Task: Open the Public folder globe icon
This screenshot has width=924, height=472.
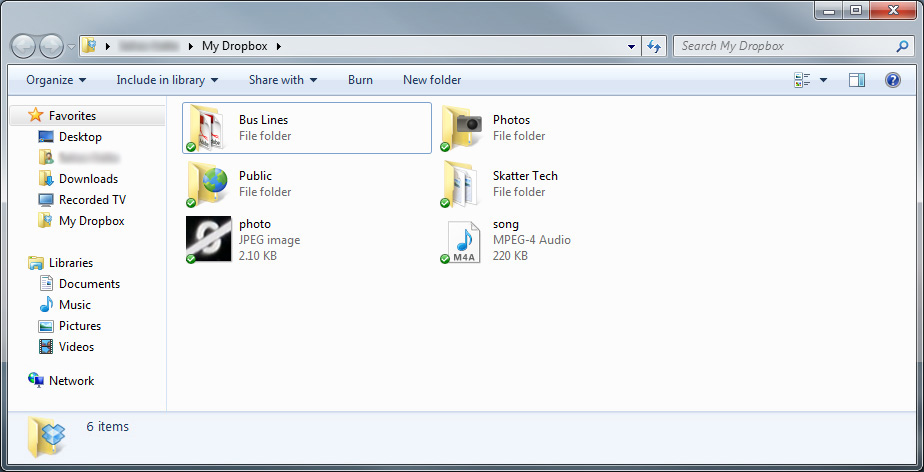Action: click(205, 184)
